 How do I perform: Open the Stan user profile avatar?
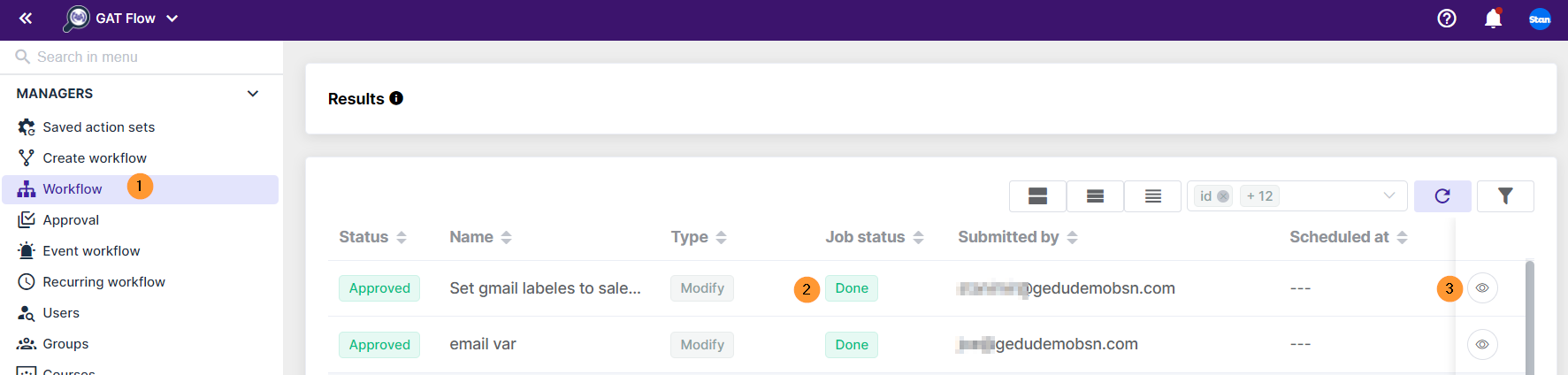(1540, 19)
